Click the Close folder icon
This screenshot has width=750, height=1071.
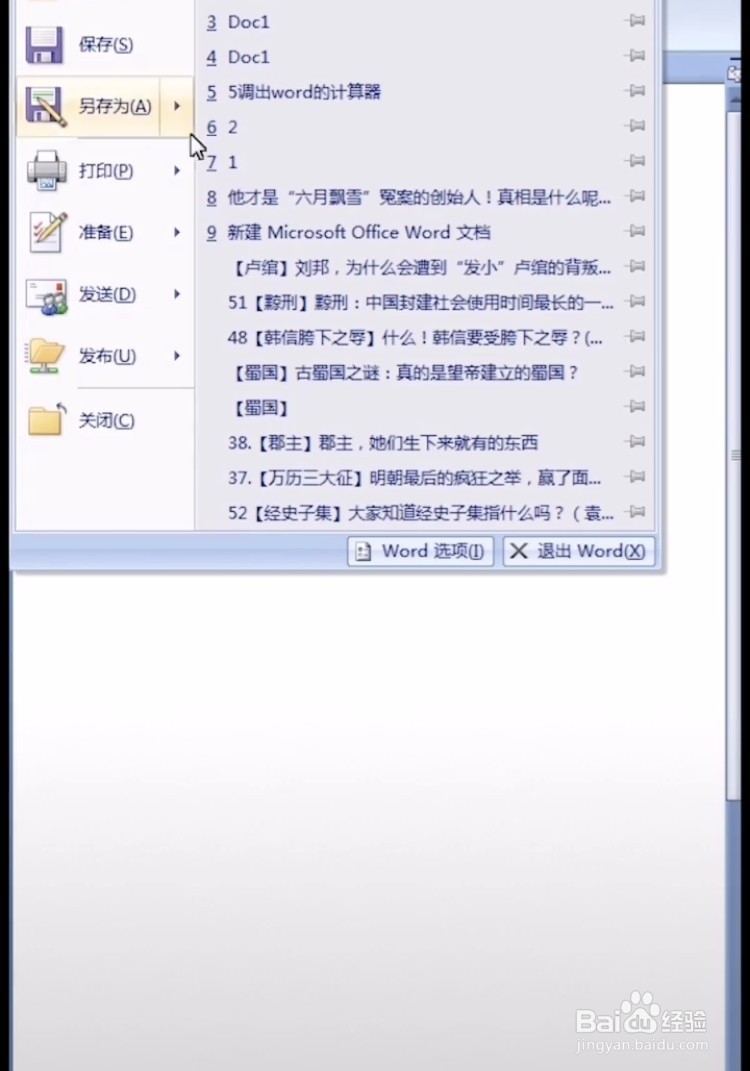click(47, 419)
